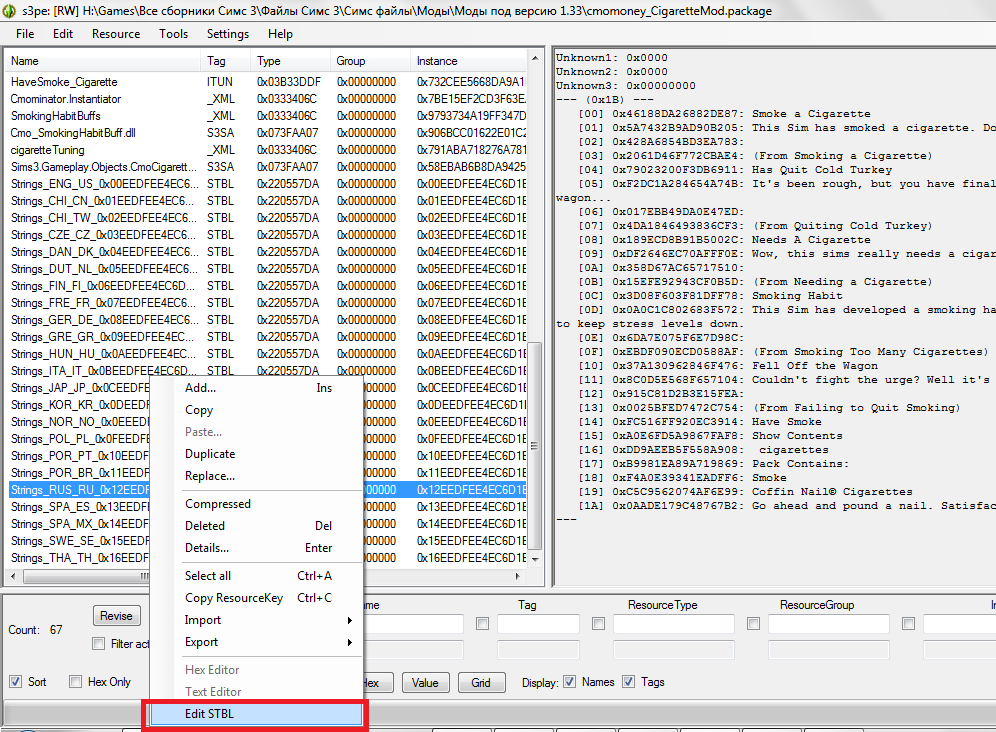Screen dimensions: 996x732
Task: Choose Duplicate from the context menu
Action: tap(210, 454)
